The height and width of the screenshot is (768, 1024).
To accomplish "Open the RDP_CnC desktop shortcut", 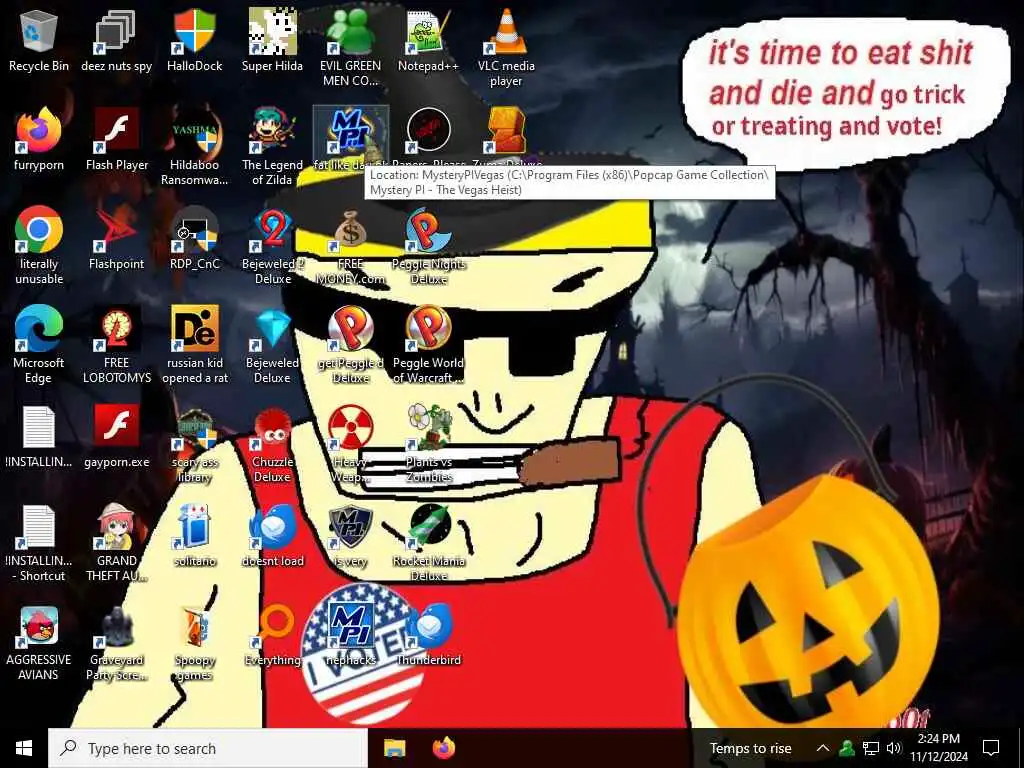I will (195, 238).
